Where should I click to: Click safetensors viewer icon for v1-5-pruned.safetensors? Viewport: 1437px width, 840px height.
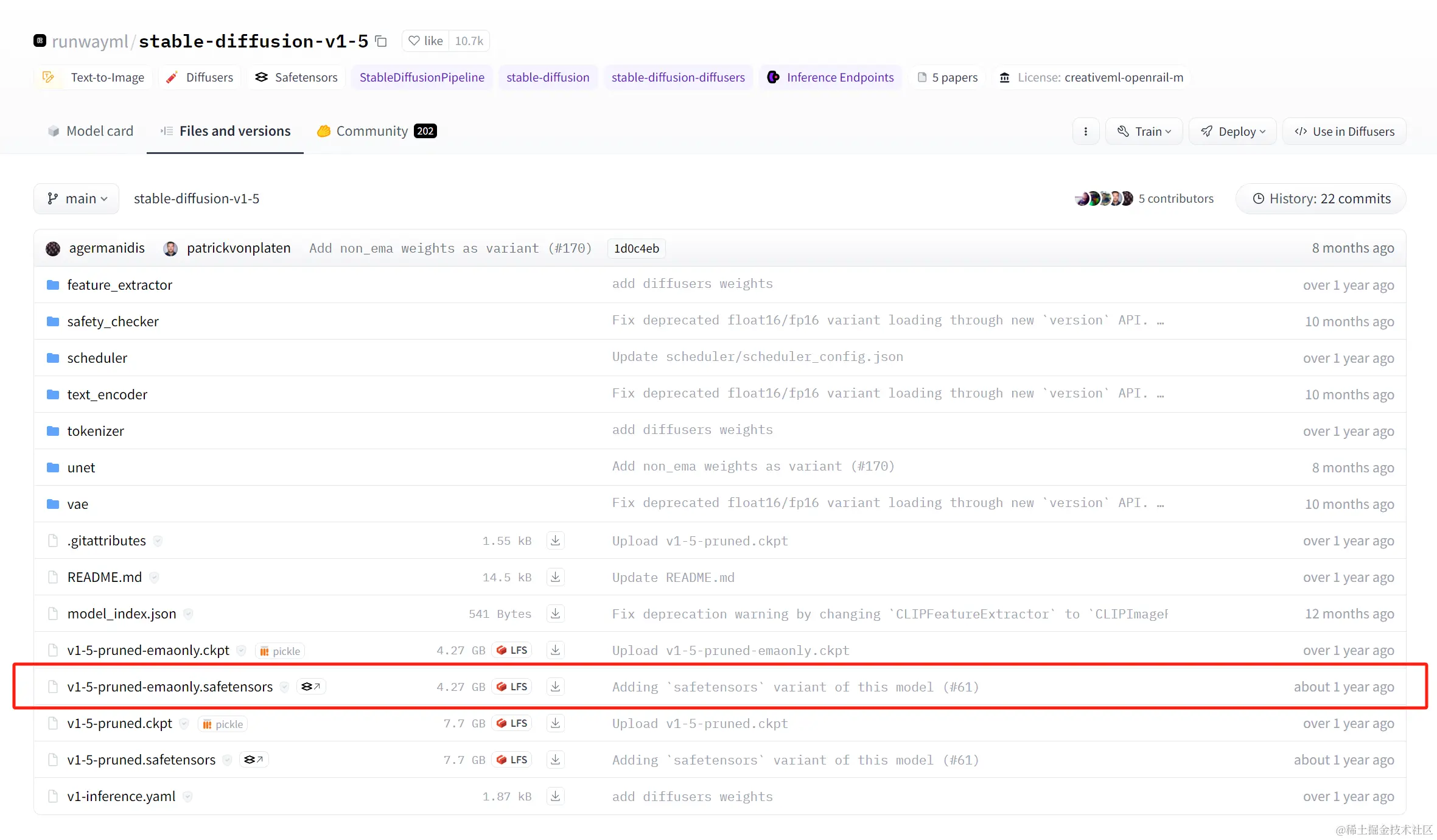pyautogui.click(x=254, y=760)
